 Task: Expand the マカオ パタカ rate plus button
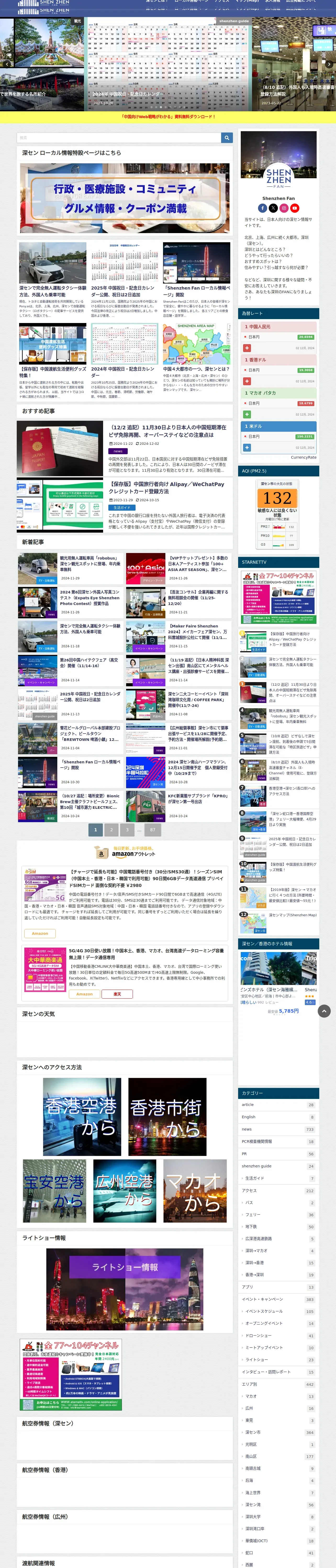247,414
